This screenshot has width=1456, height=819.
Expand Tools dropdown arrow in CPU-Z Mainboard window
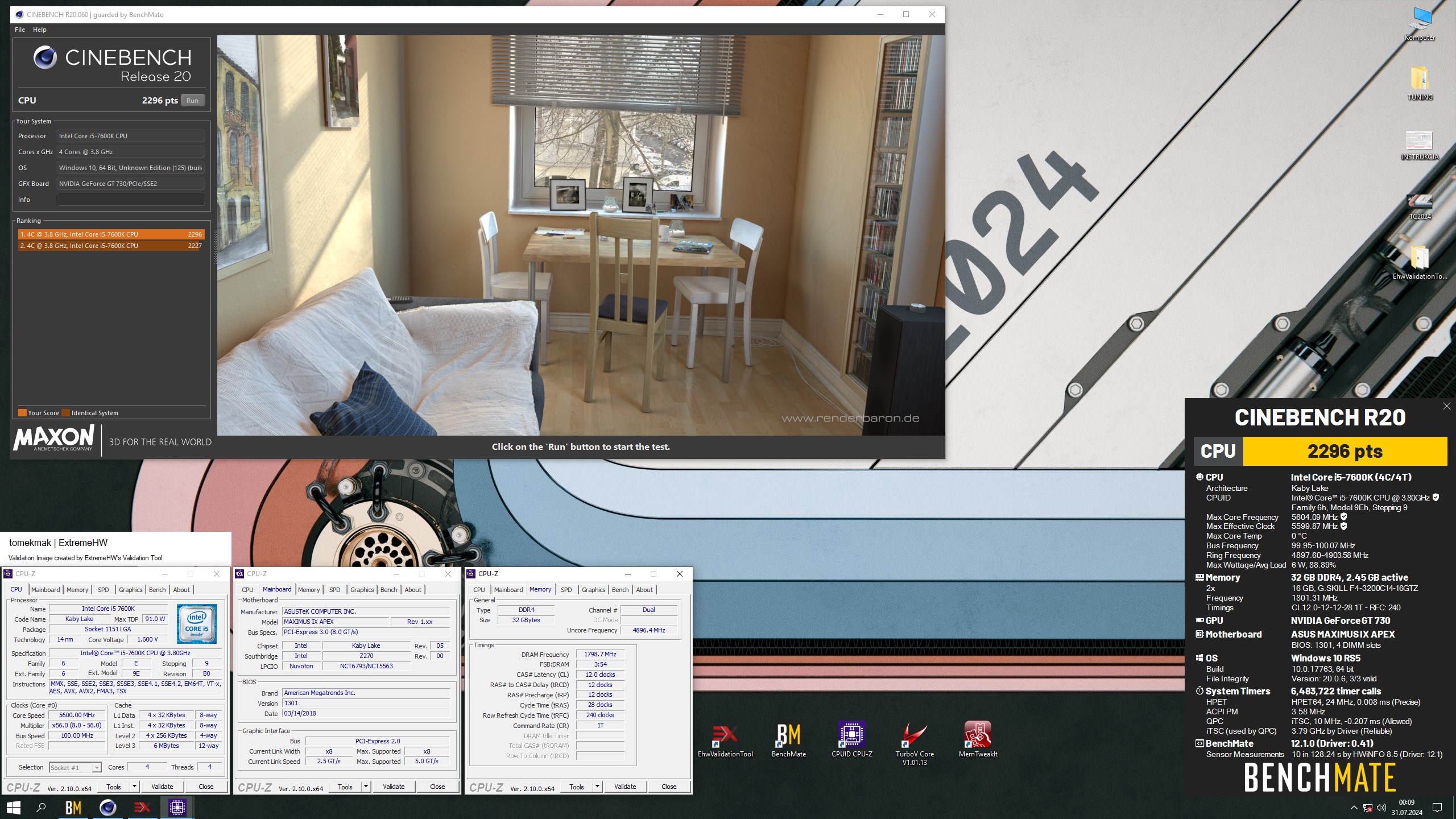pyautogui.click(x=366, y=787)
